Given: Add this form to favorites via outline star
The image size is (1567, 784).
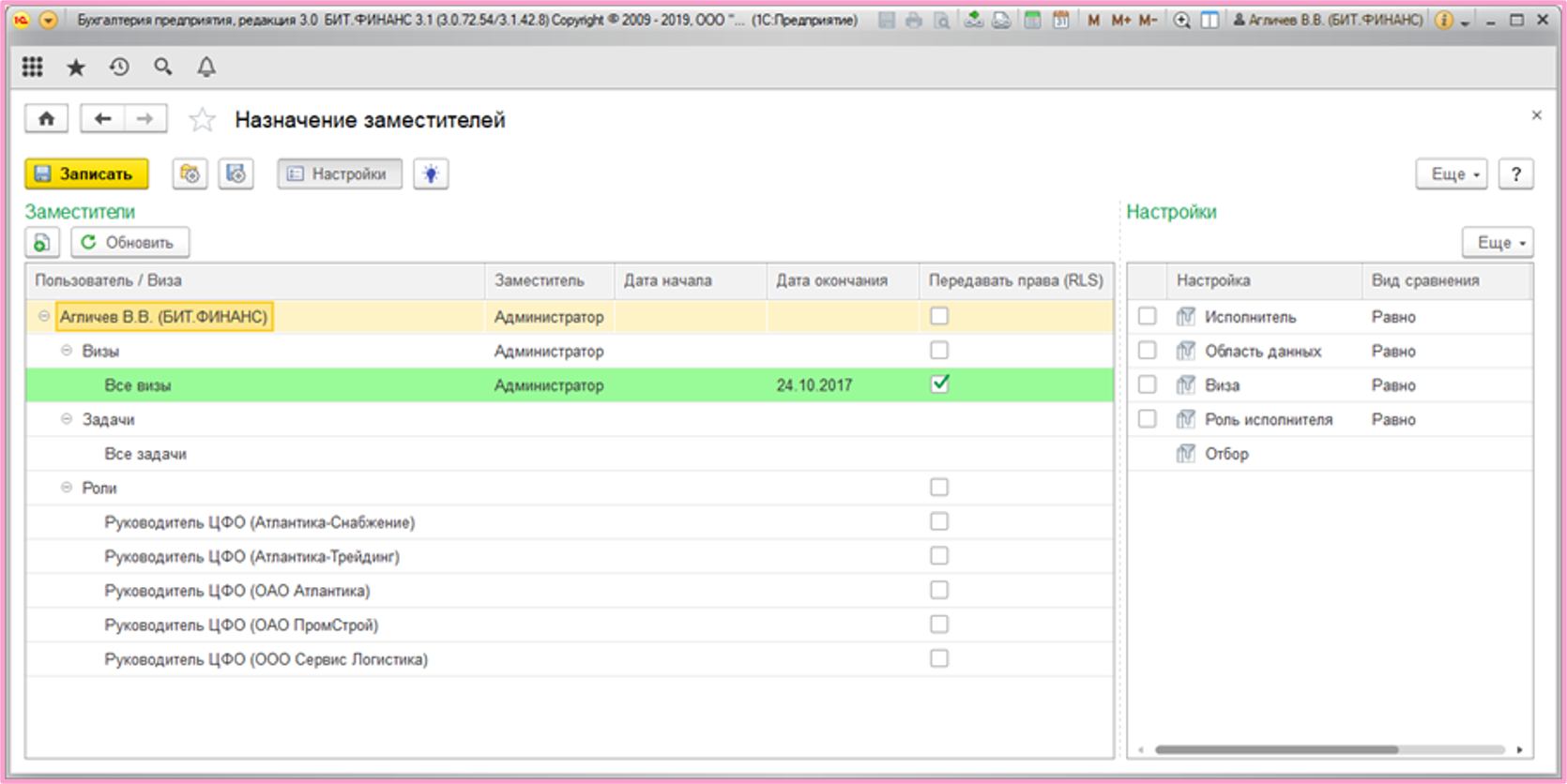Looking at the screenshot, I should [202, 119].
